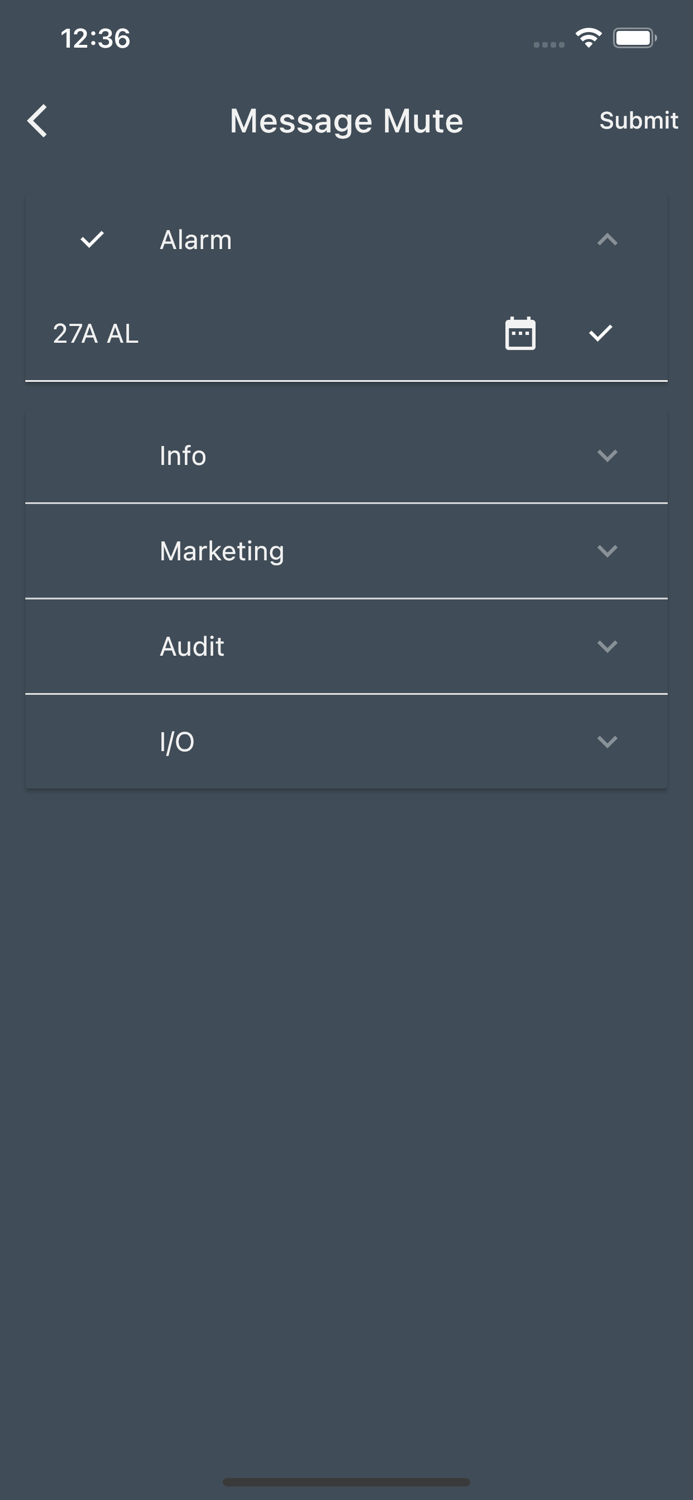This screenshot has width=693, height=1500.
Task: Open calendar picker for 27A AL
Action: (520, 333)
